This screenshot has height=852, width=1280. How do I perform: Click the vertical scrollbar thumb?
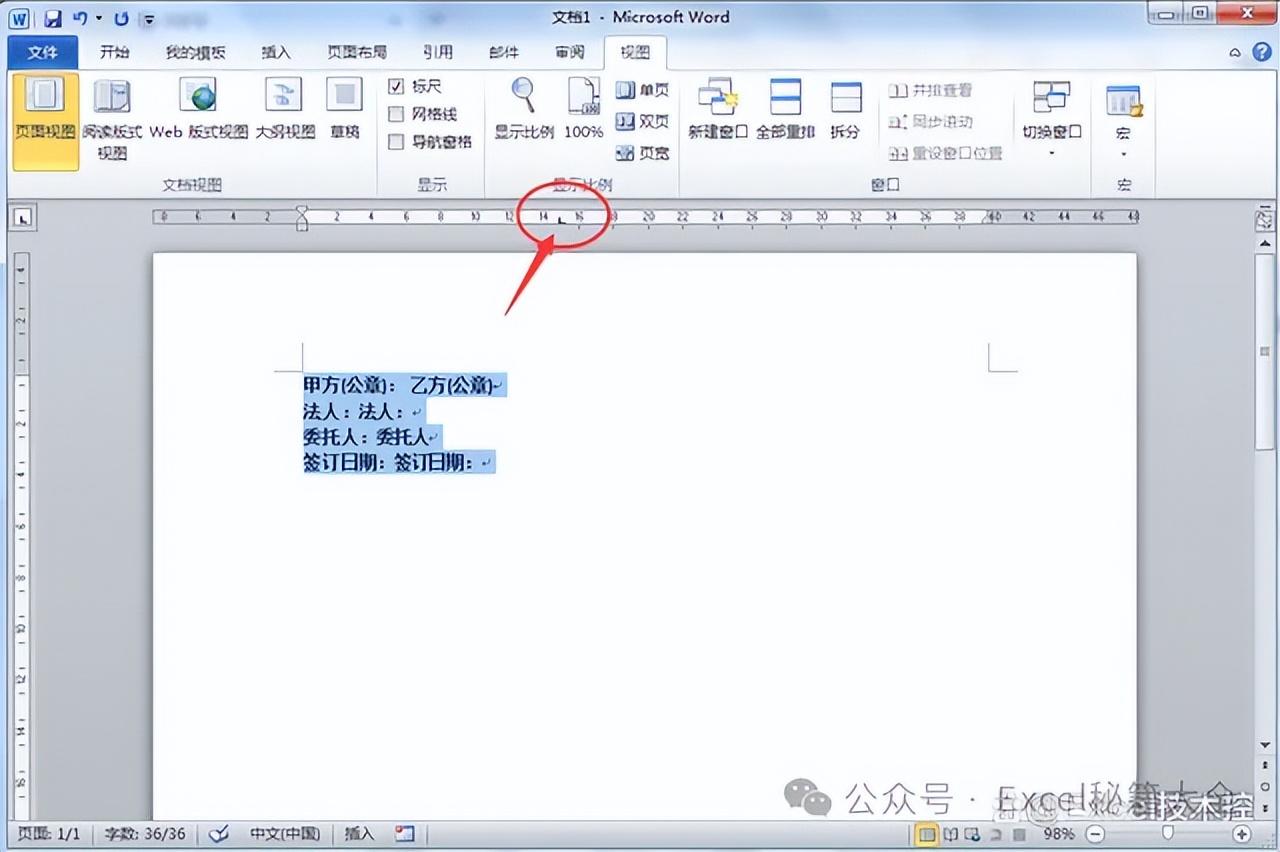tap(1265, 350)
